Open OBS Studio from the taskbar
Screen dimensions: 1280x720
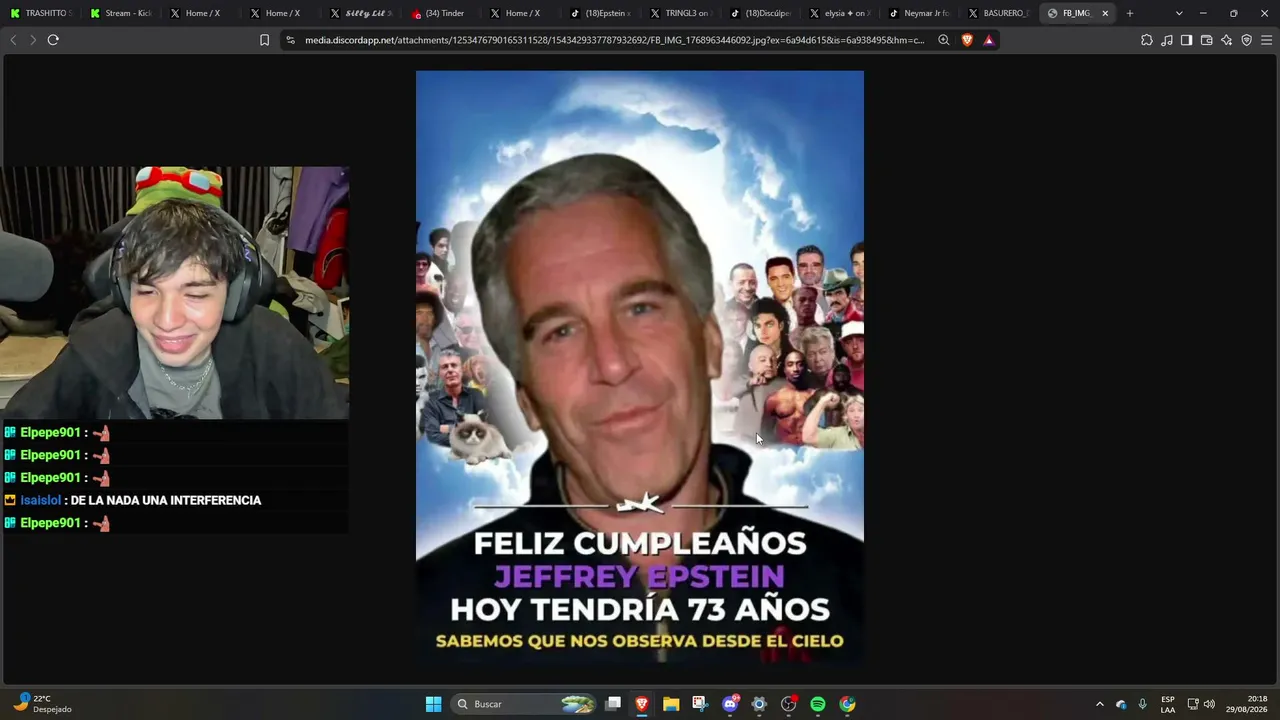tap(788, 704)
